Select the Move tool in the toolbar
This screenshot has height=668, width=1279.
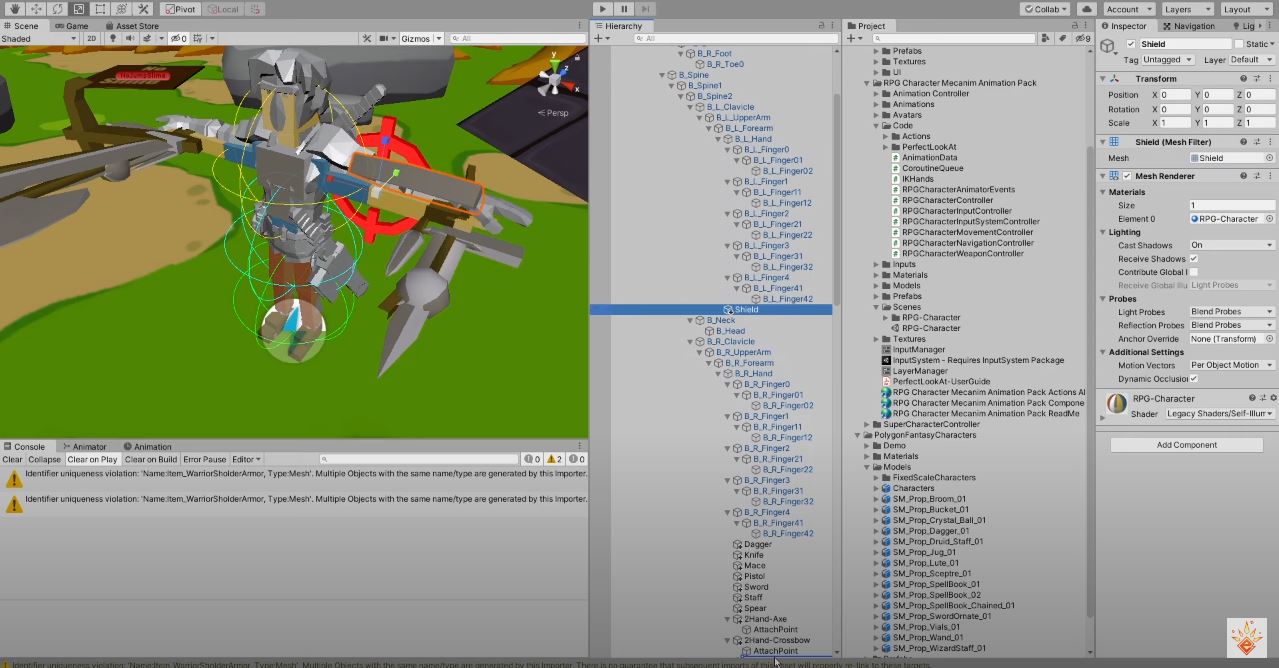point(36,9)
